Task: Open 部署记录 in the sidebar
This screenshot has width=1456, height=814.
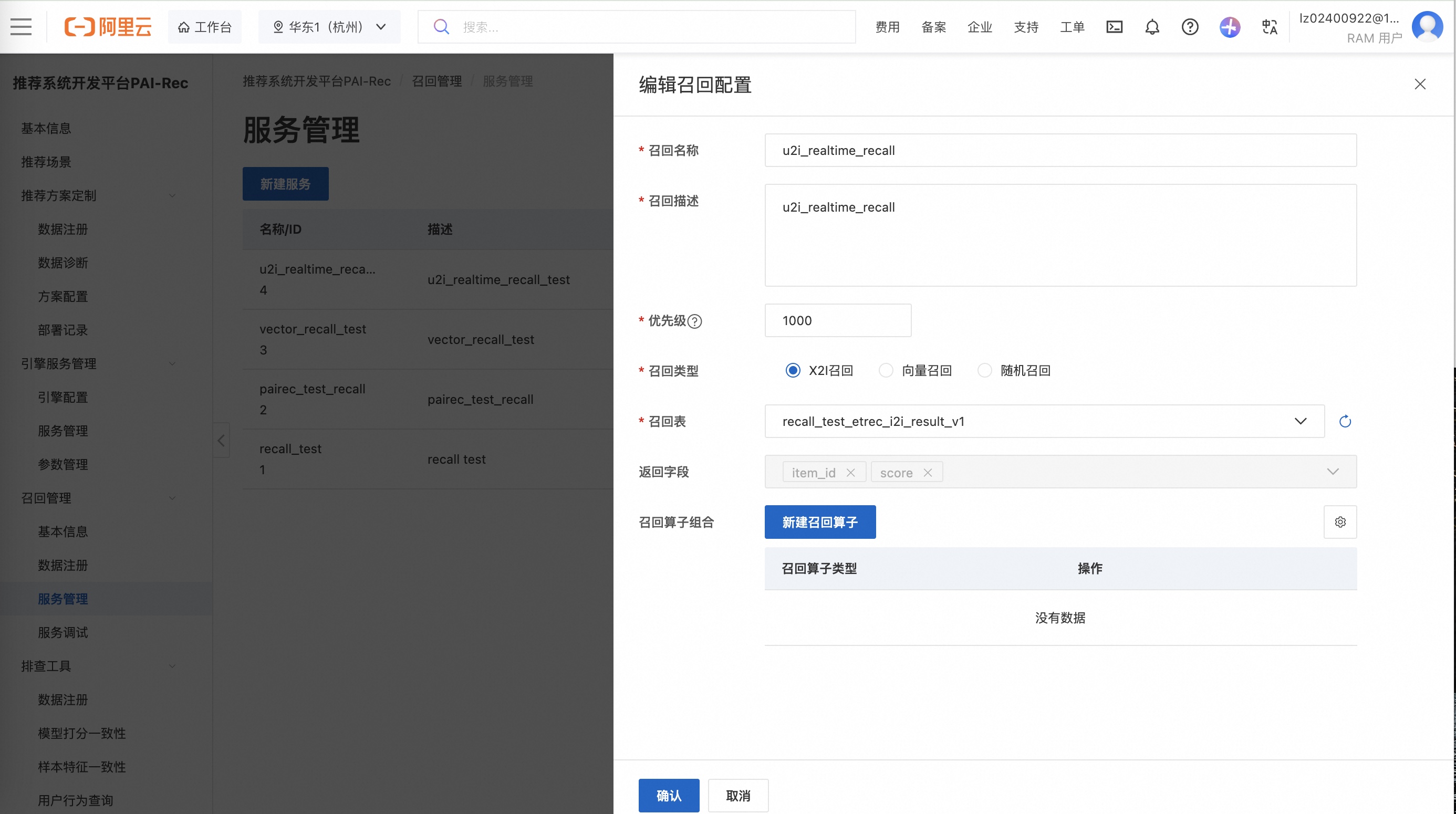Action: coord(63,330)
